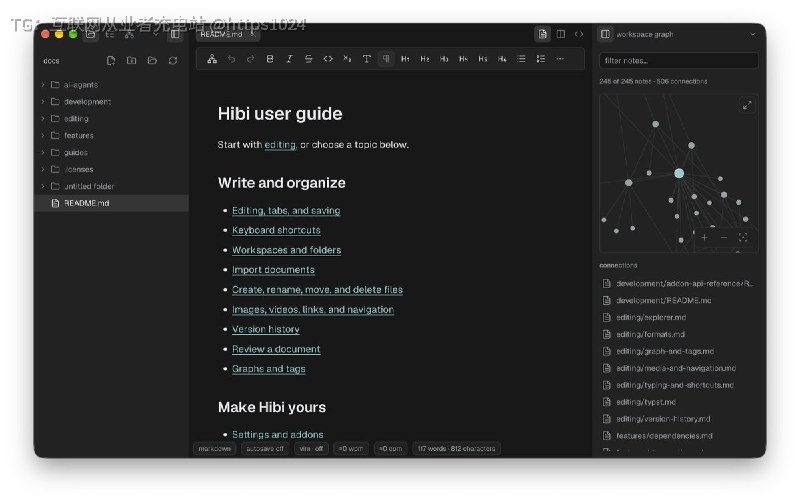This screenshot has height=503, width=800.
Task: Switch sidebar to the outline list view
Action: point(110,34)
